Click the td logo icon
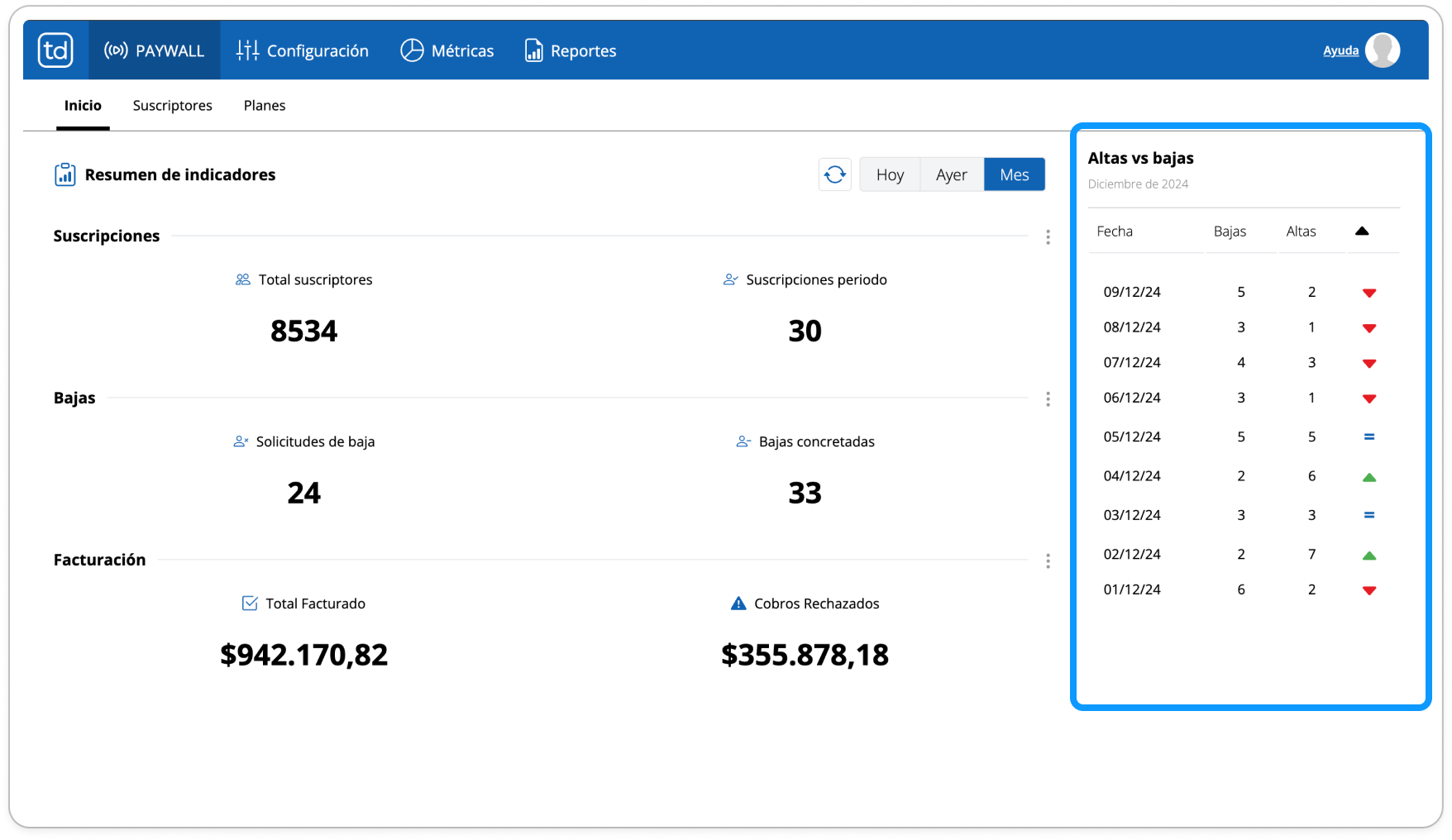This screenshot has height=840, width=1452. point(55,50)
